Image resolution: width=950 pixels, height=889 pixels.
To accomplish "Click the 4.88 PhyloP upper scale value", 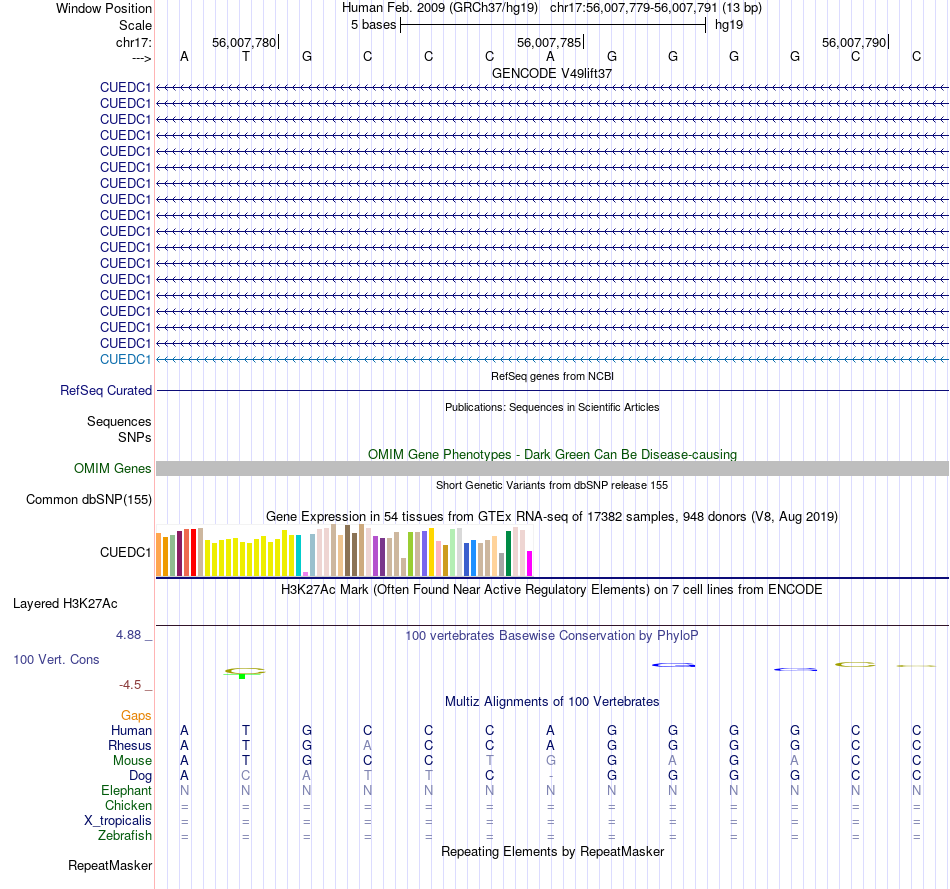I will coord(128,635).
